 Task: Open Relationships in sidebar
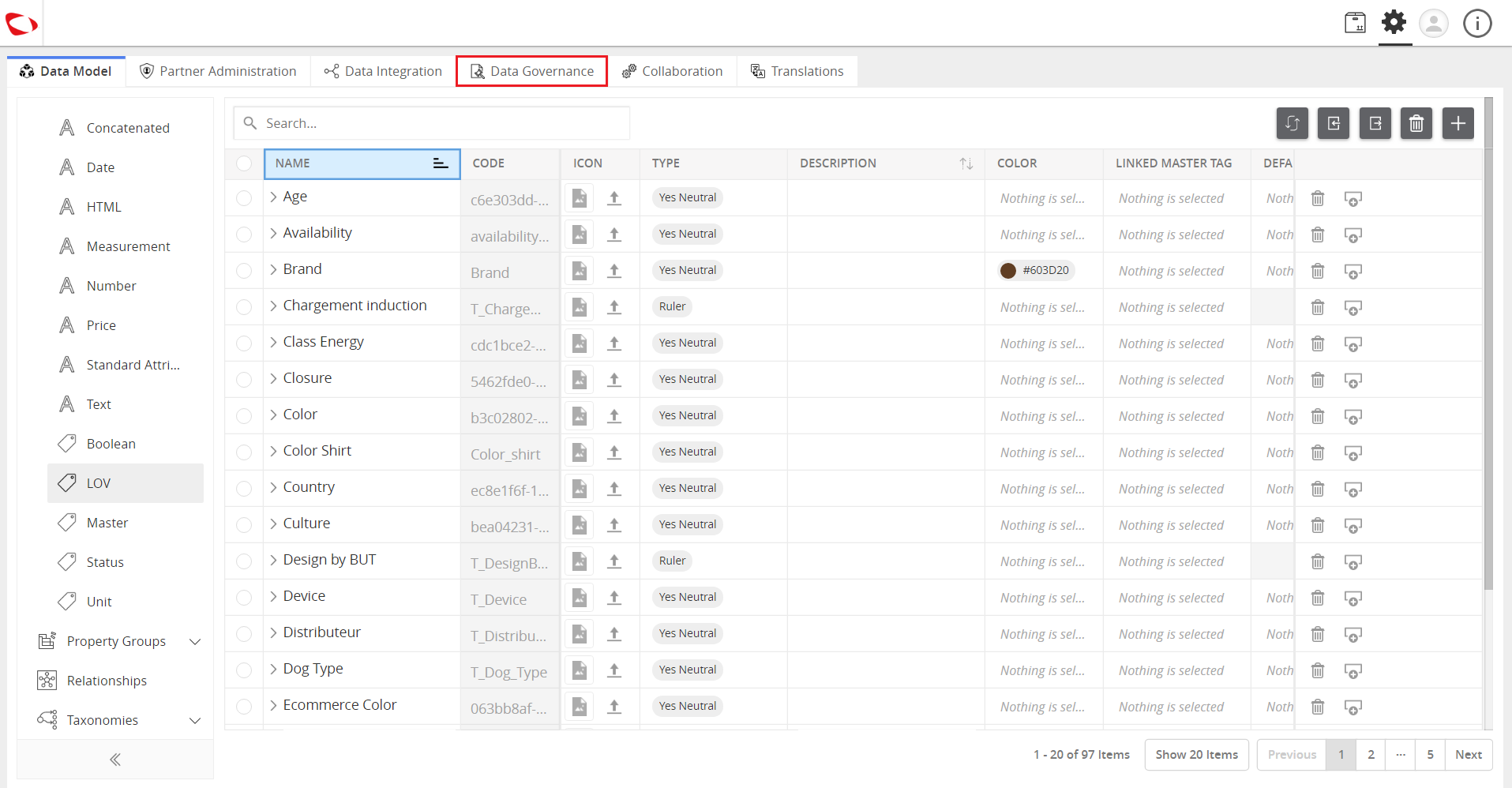(107, 681)
